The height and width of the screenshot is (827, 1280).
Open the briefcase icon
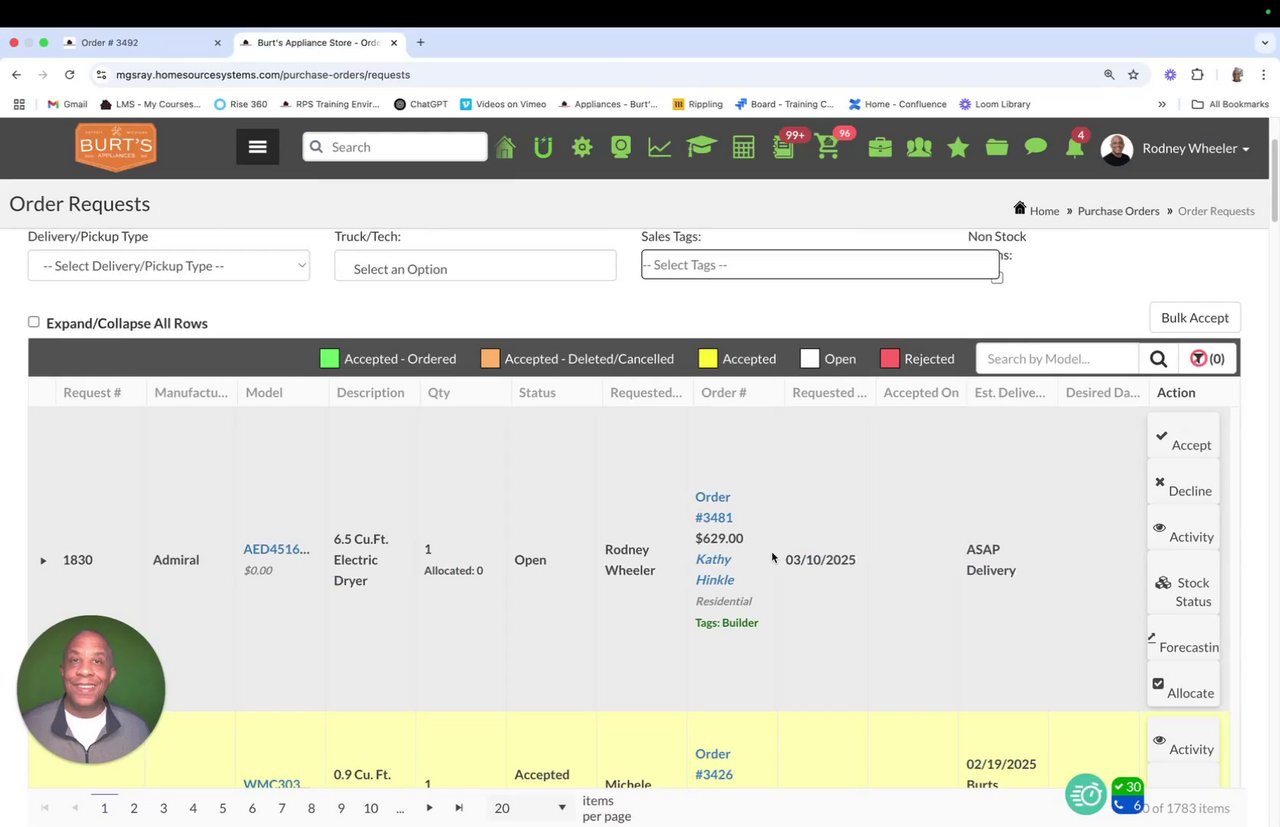[x=880, y=148]
